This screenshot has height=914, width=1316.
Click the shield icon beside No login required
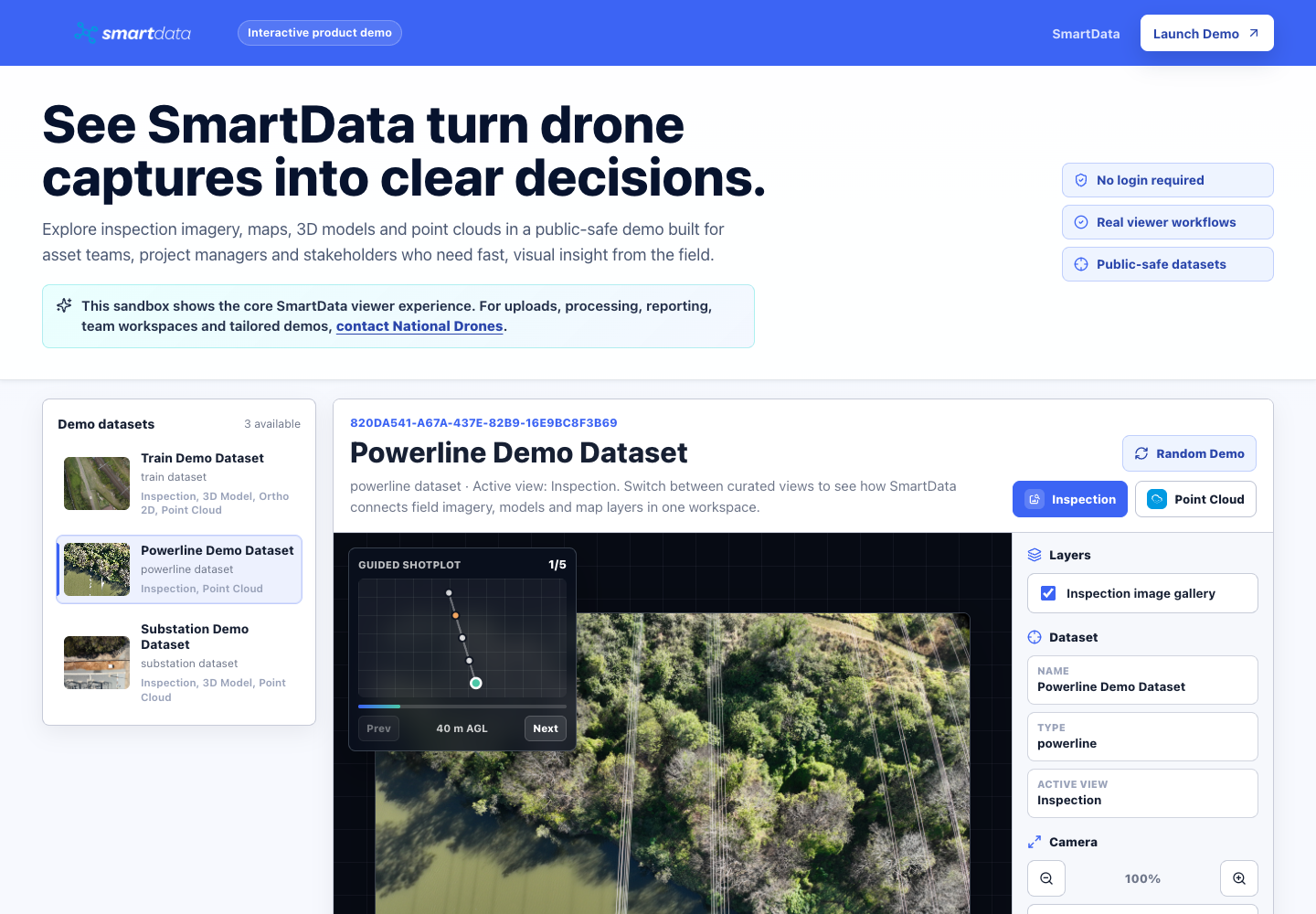pos(1081,180)
